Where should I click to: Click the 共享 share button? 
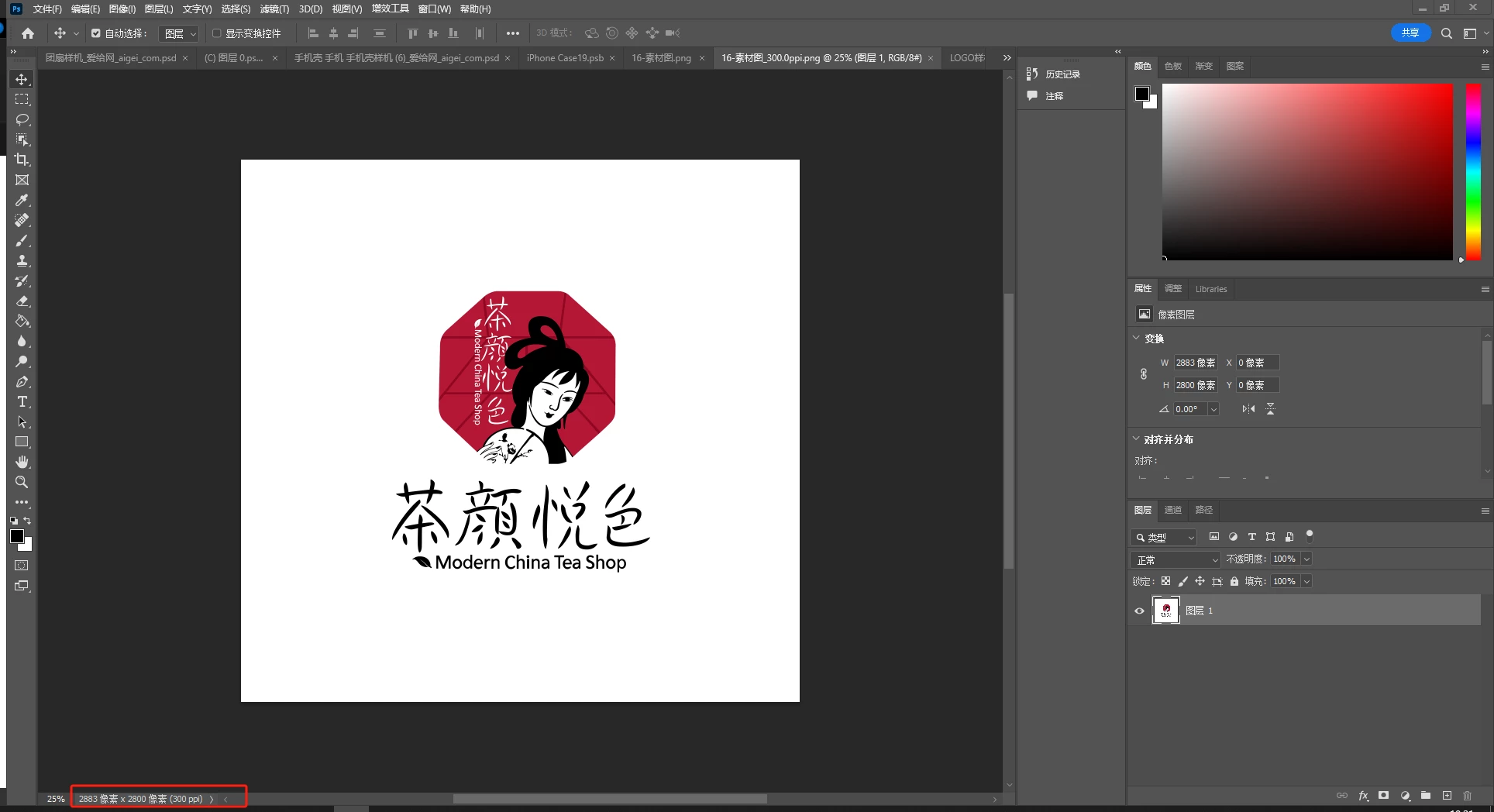click(1410, 33)
